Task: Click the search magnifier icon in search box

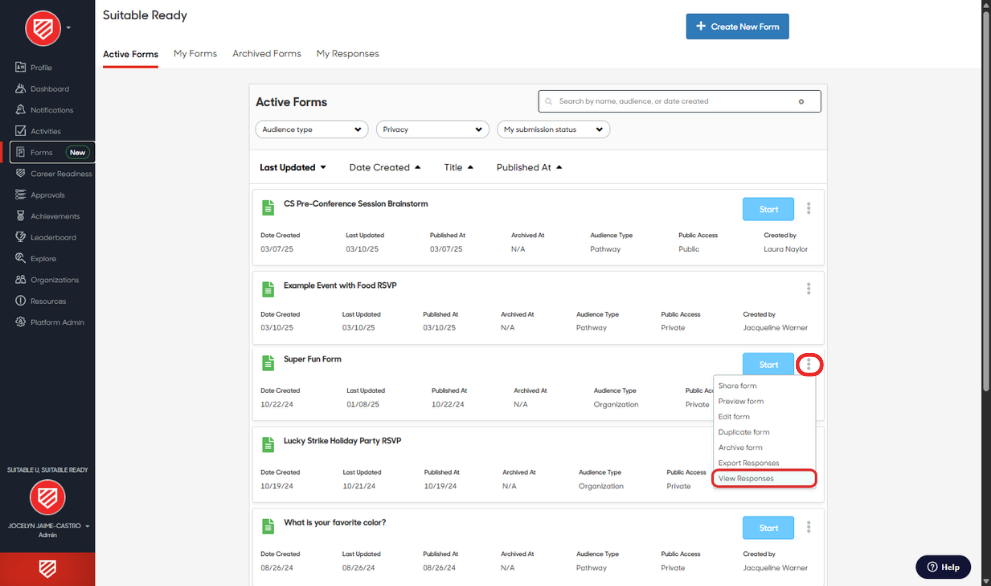Action: click(x=549, y=101)
